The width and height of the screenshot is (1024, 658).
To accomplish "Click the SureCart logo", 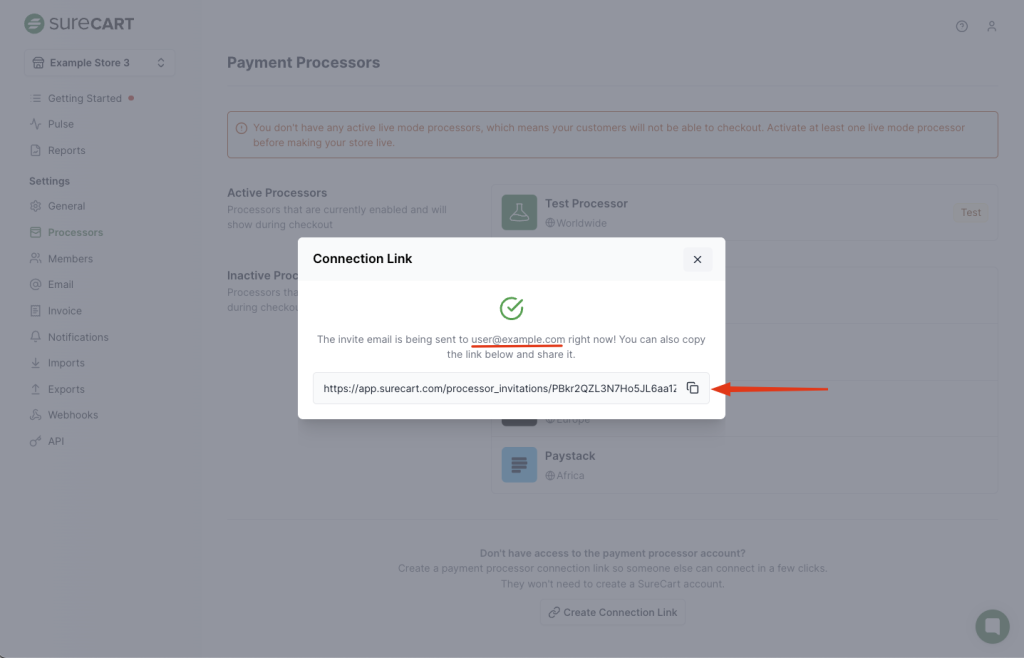I will coord(79,23).
